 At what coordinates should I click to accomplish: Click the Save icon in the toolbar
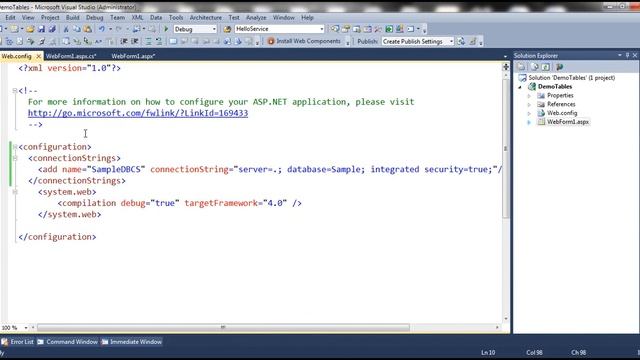(41, 29)
